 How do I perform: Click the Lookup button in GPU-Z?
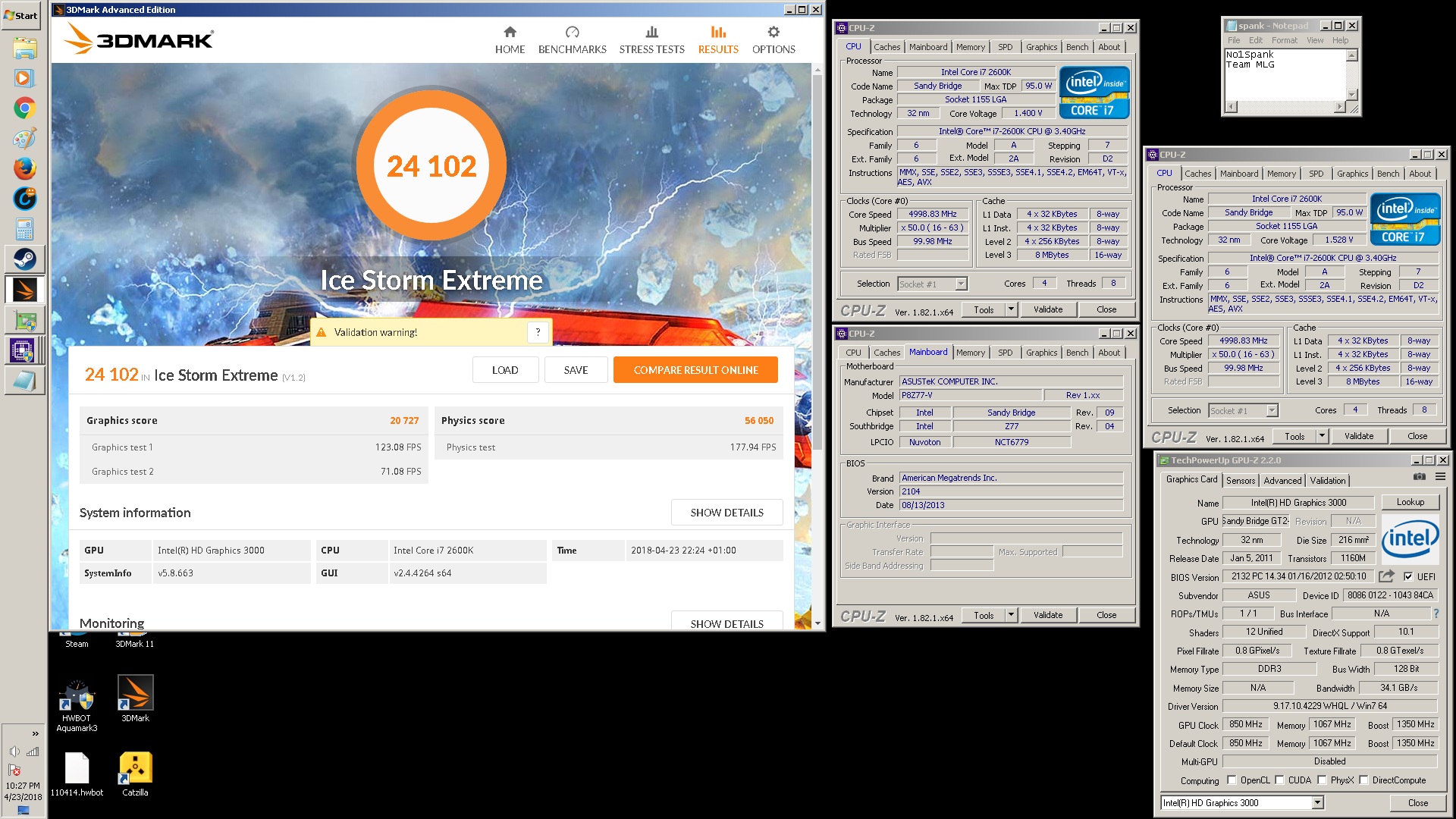point(1410,502)
